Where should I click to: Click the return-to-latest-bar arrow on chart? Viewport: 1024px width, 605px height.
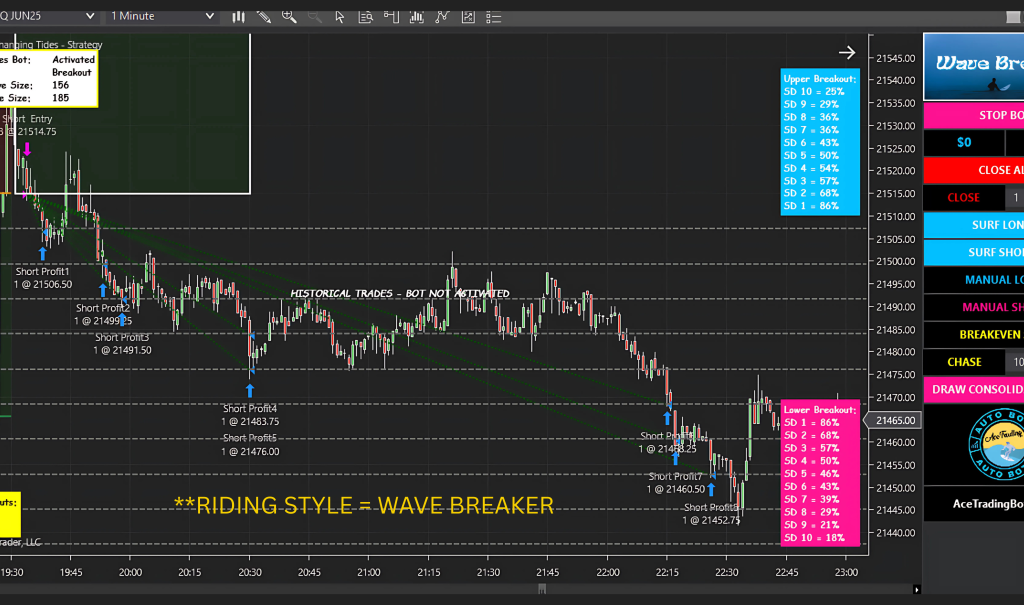(x=847, y=52)
